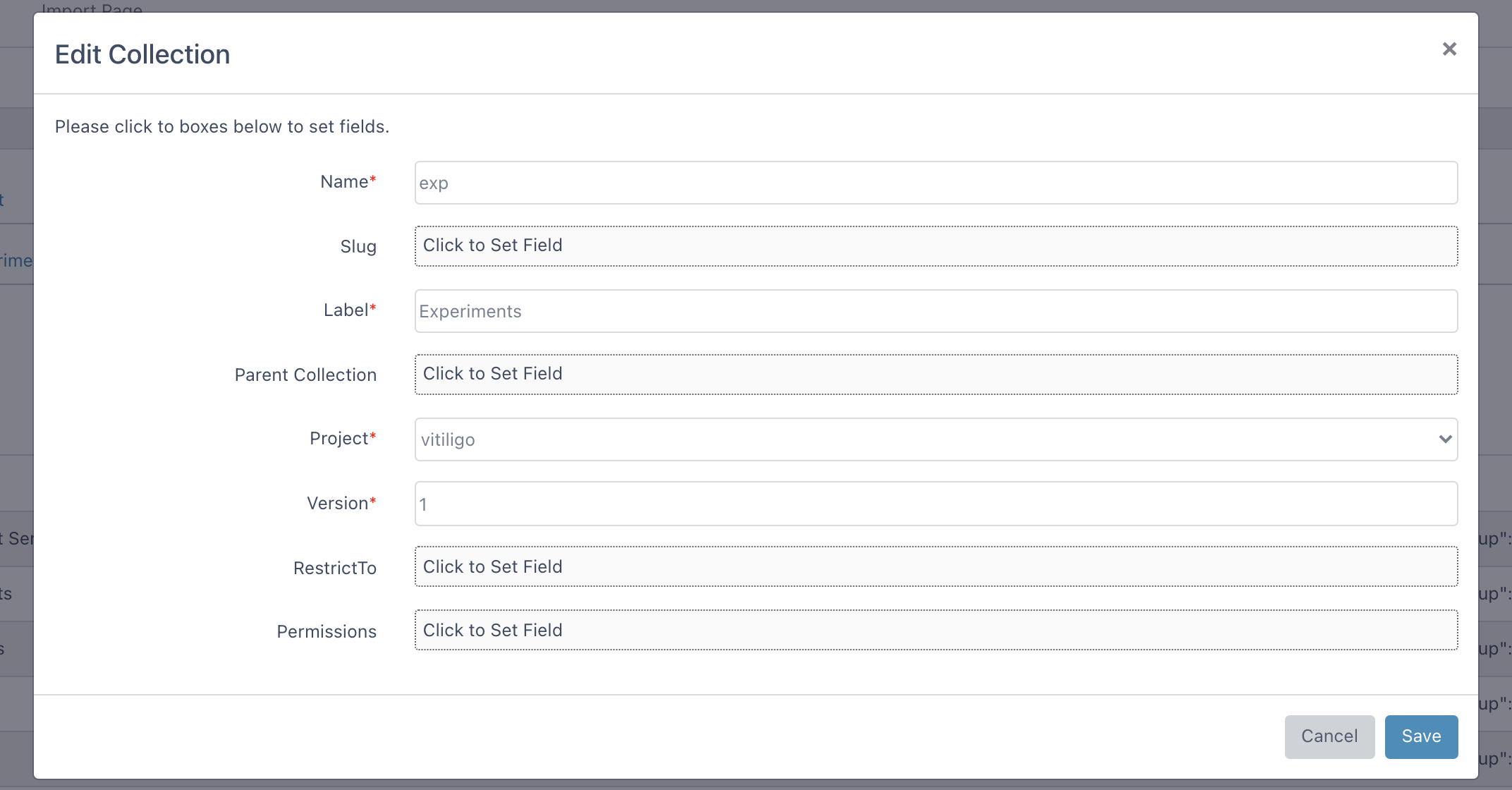Save the collection changes
The width and height of the screenshot is (1512, 790).
point(1421,737)
